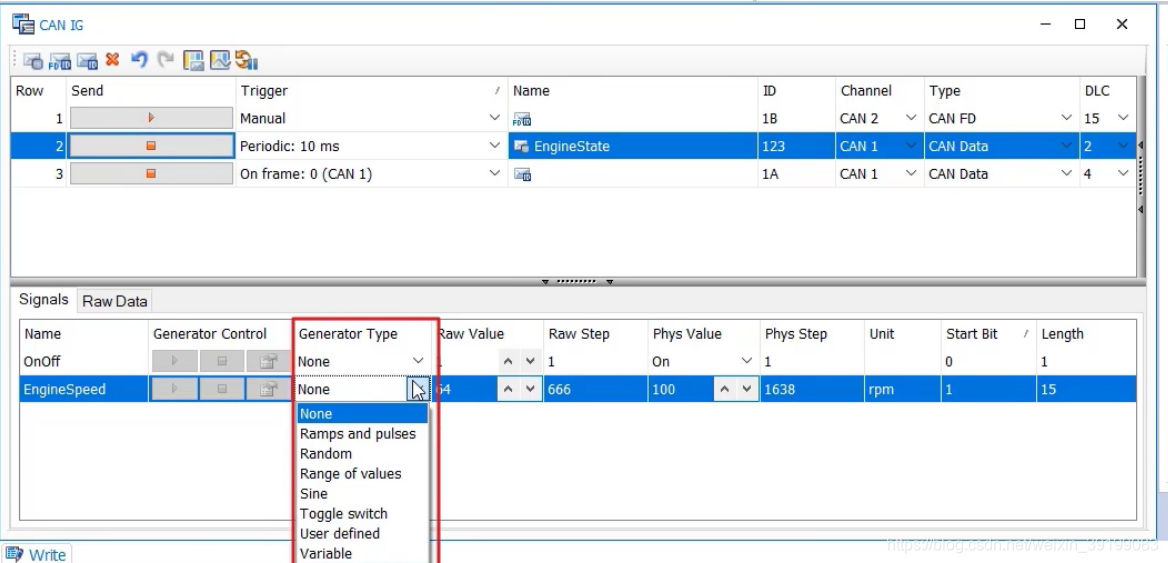Choose Toggle switch generator type

[363, 514]
